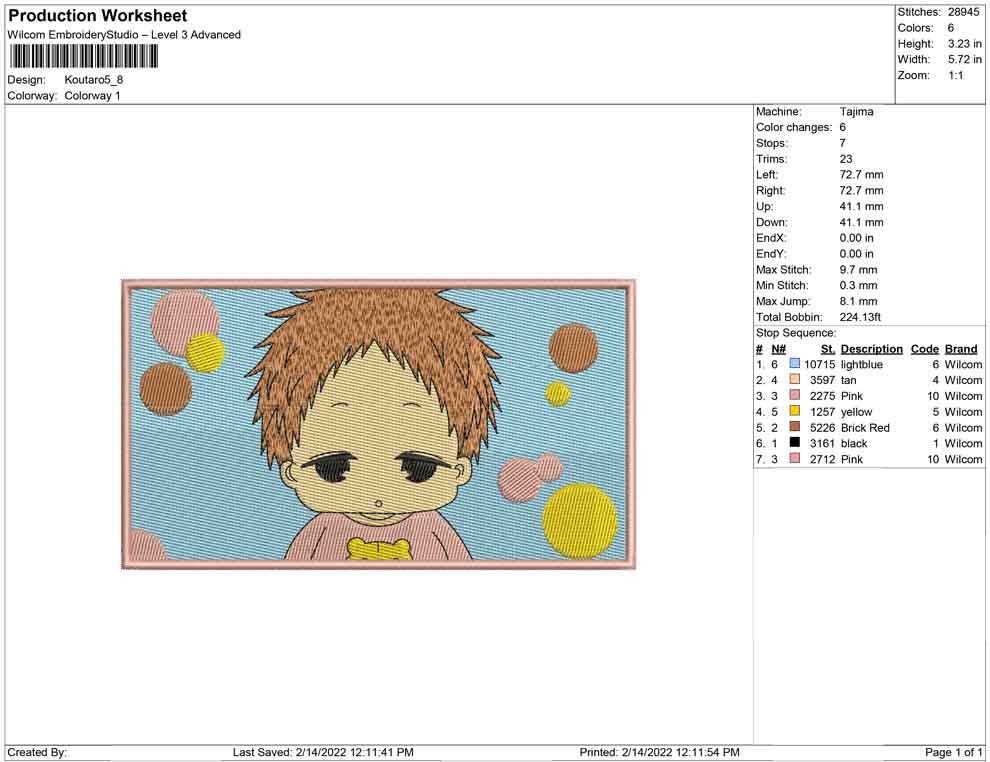Click the Trims value '23'

point(845,159)
